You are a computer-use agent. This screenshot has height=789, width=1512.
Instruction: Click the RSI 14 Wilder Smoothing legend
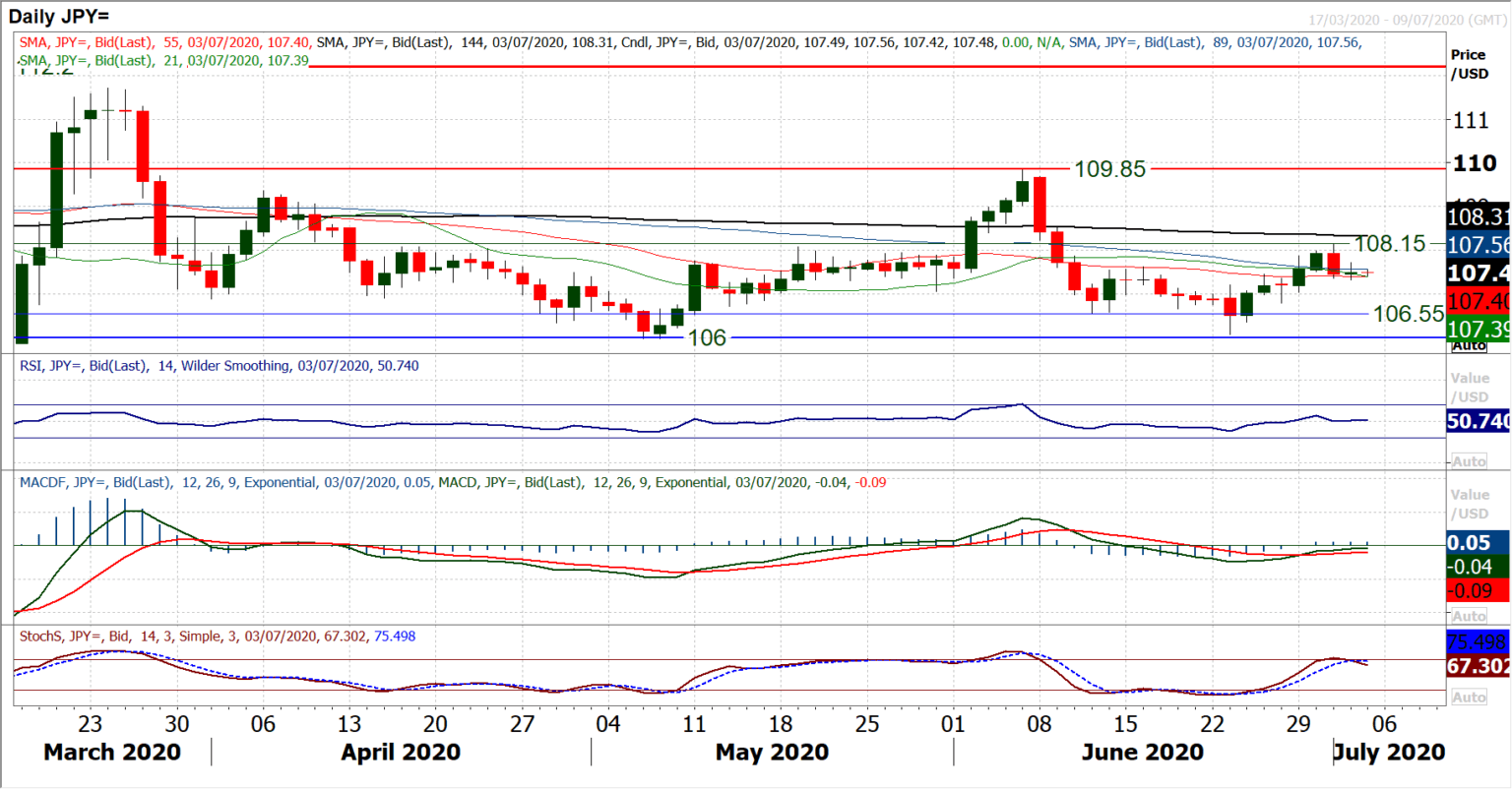click(217, 365)
